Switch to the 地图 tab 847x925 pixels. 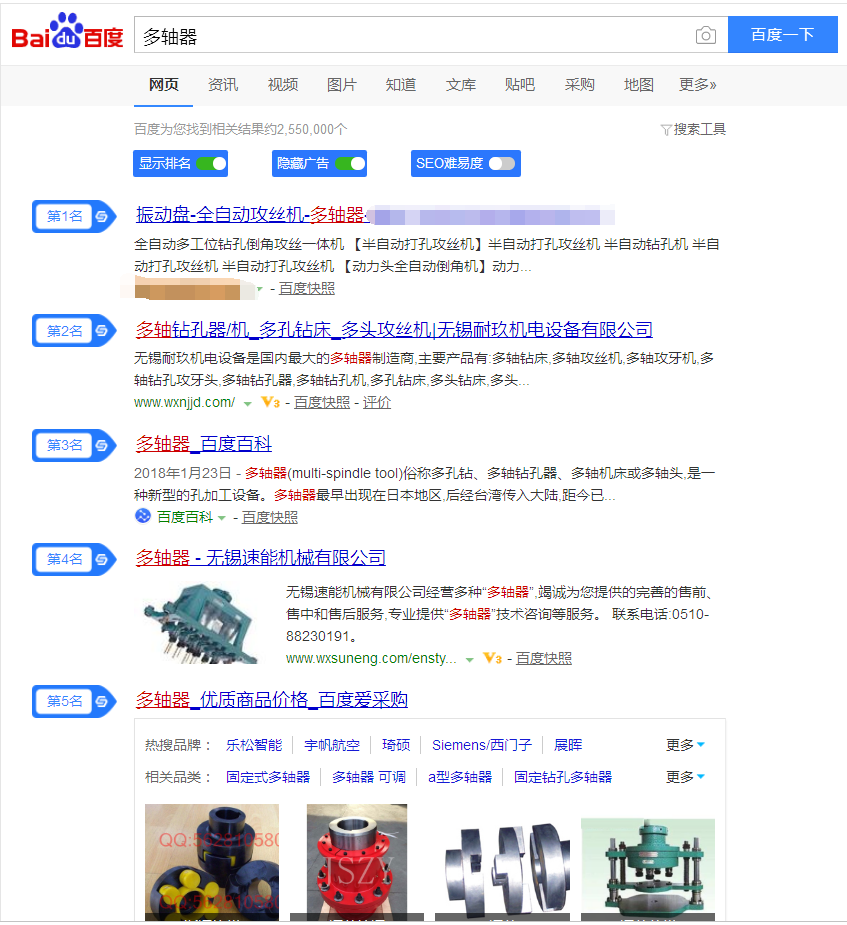[x=639, y=85]
